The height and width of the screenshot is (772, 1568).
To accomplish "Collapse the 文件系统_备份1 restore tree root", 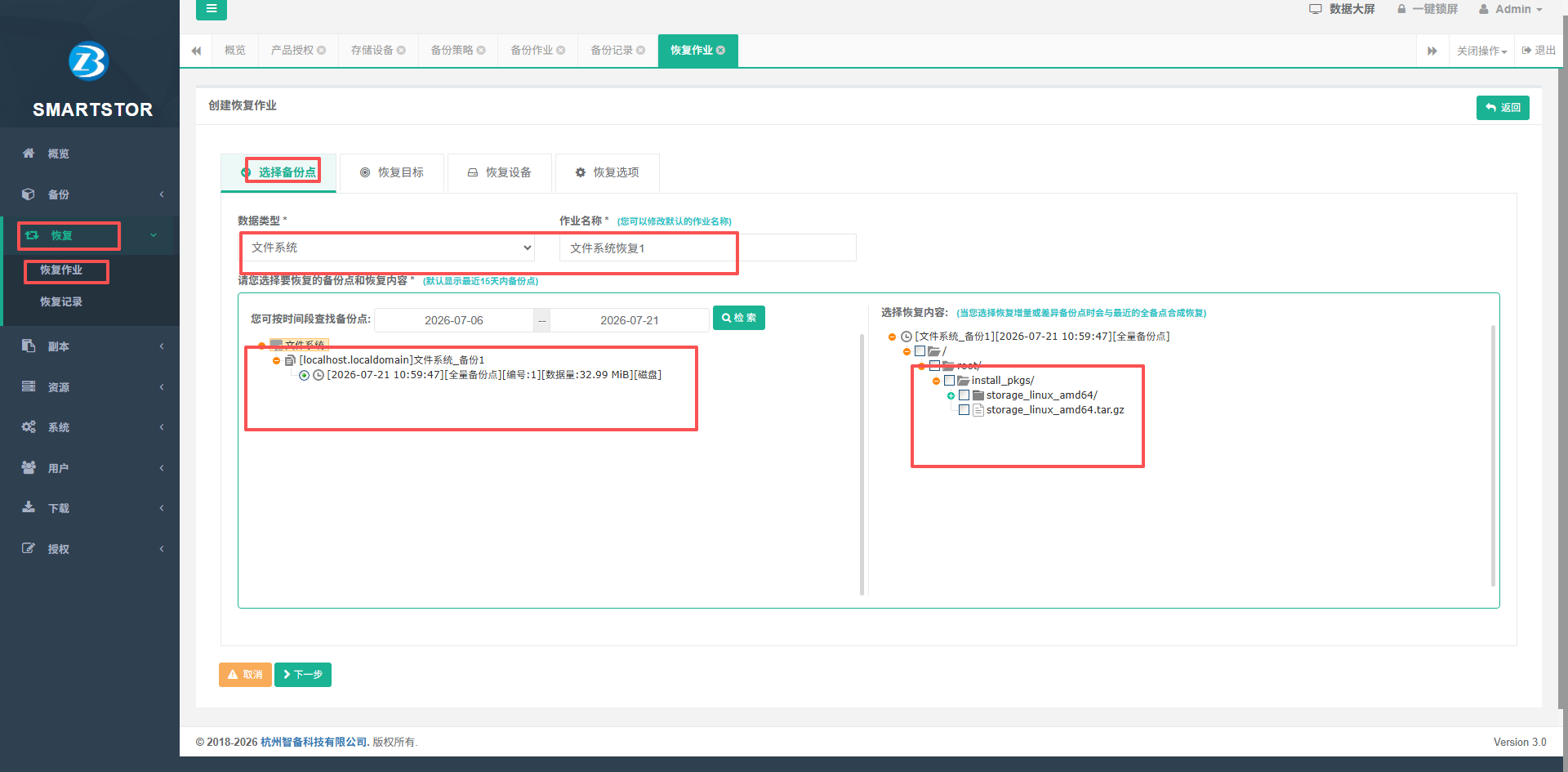I will pos(892,337).
